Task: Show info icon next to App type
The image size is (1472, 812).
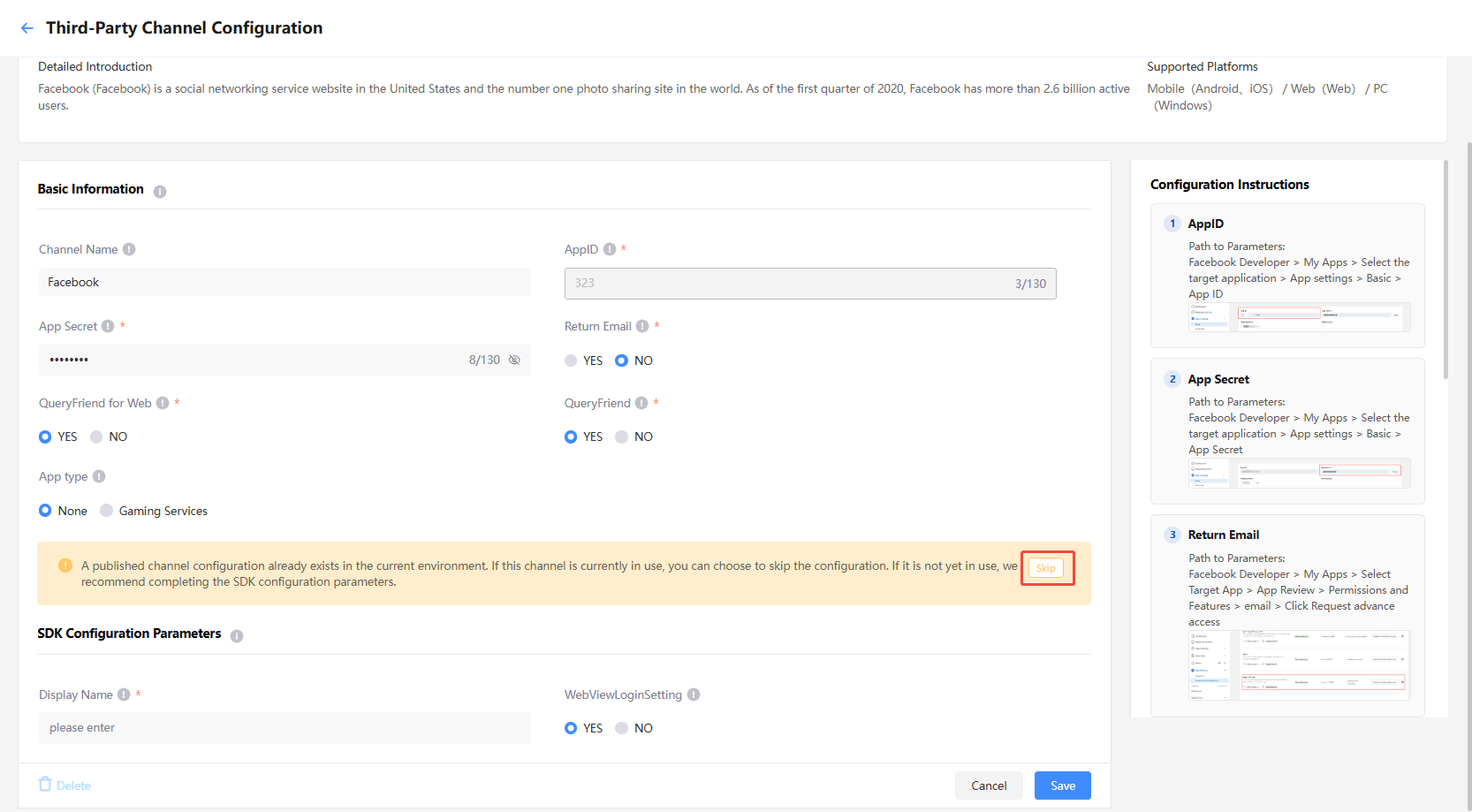Action: coord(99,476)
